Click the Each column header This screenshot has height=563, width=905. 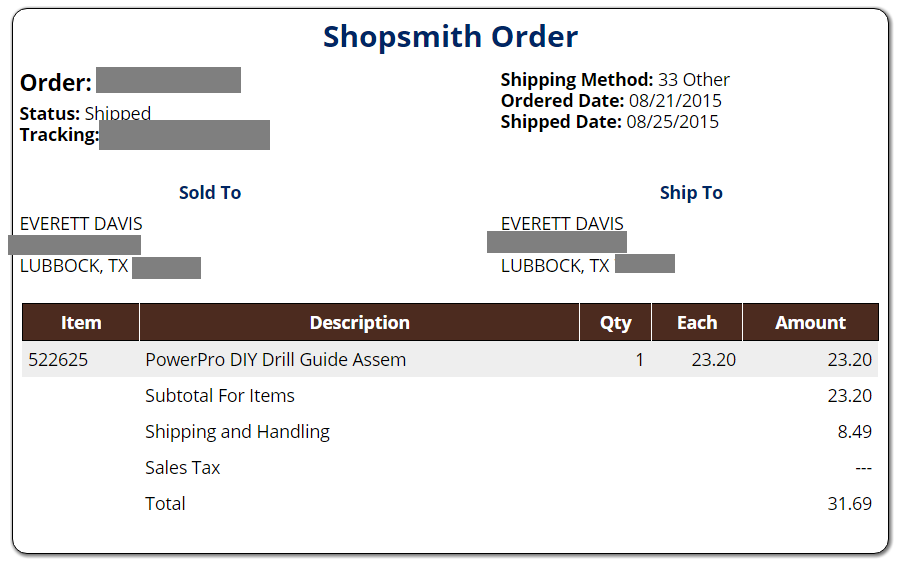[x=697, y=322]
